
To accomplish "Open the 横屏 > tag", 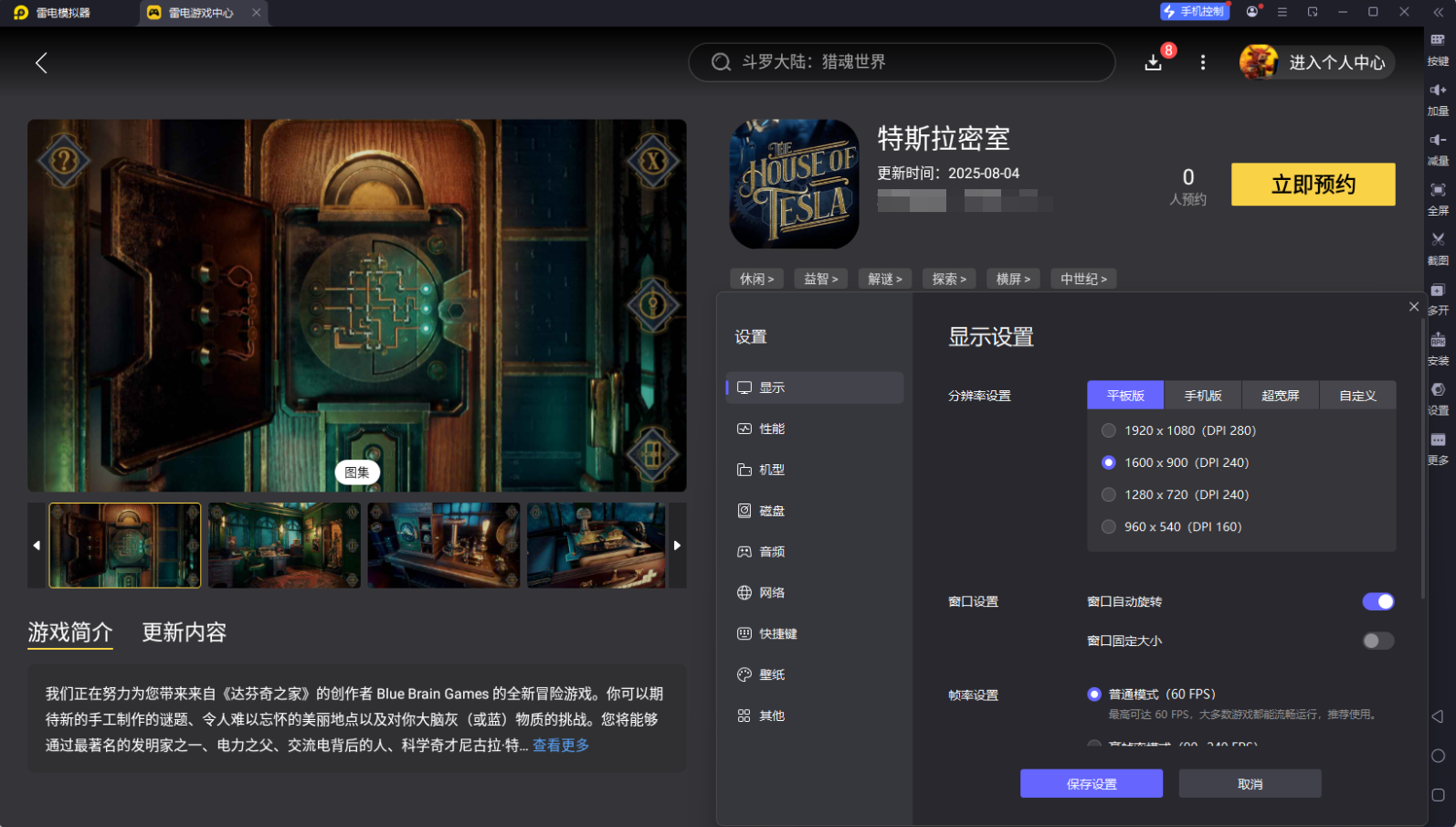I will (1013, 279).
